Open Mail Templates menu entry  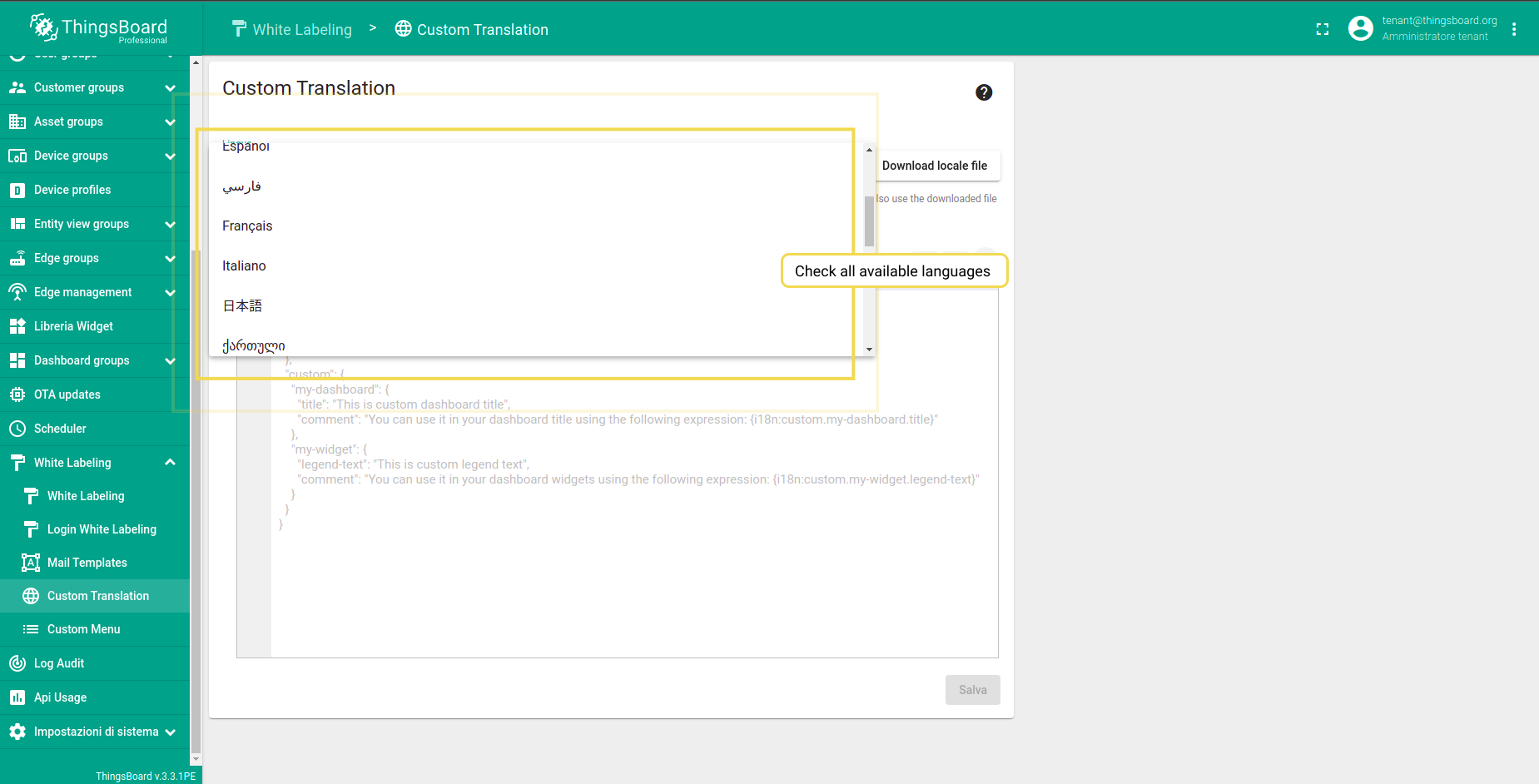[x=95, y=563]
